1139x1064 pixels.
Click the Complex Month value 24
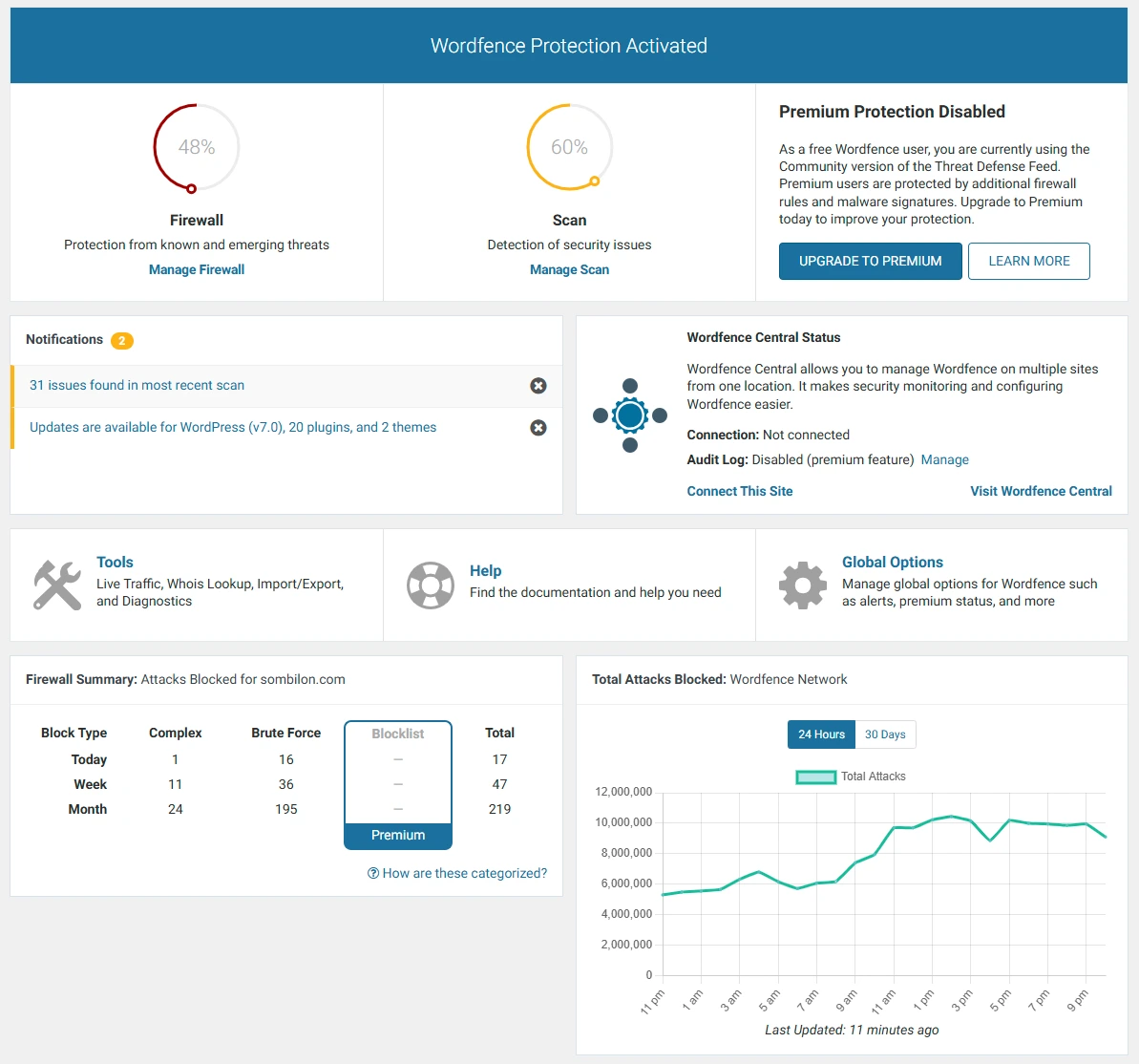[x=175, y=810]
